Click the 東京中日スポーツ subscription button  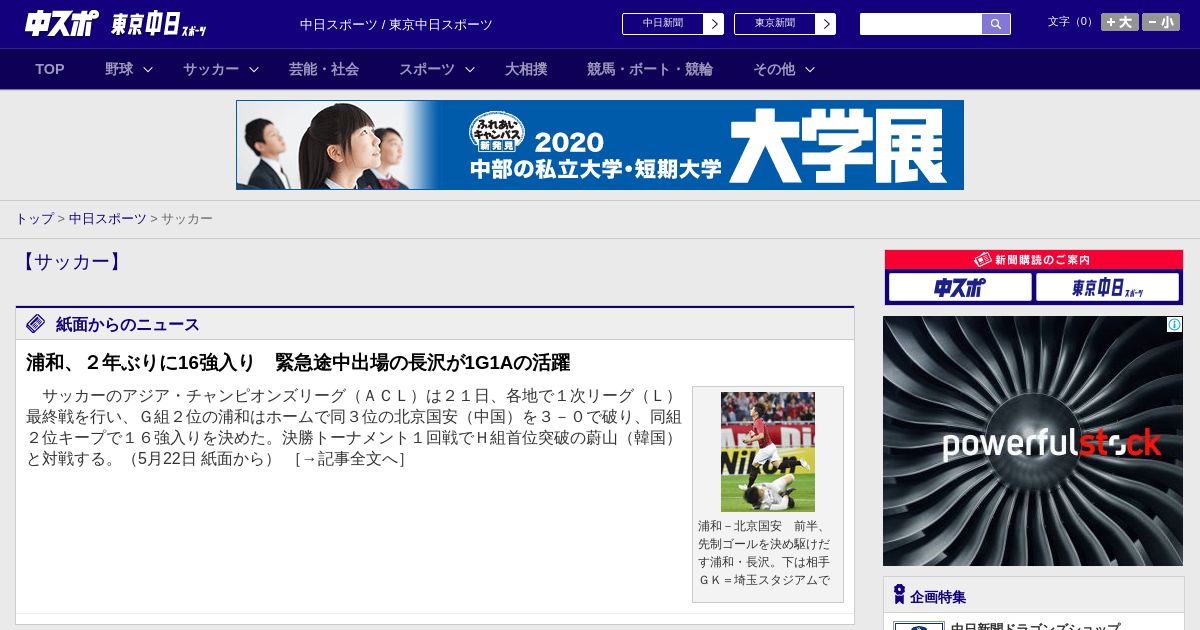pyautogui.click(x=1107, y=287)
